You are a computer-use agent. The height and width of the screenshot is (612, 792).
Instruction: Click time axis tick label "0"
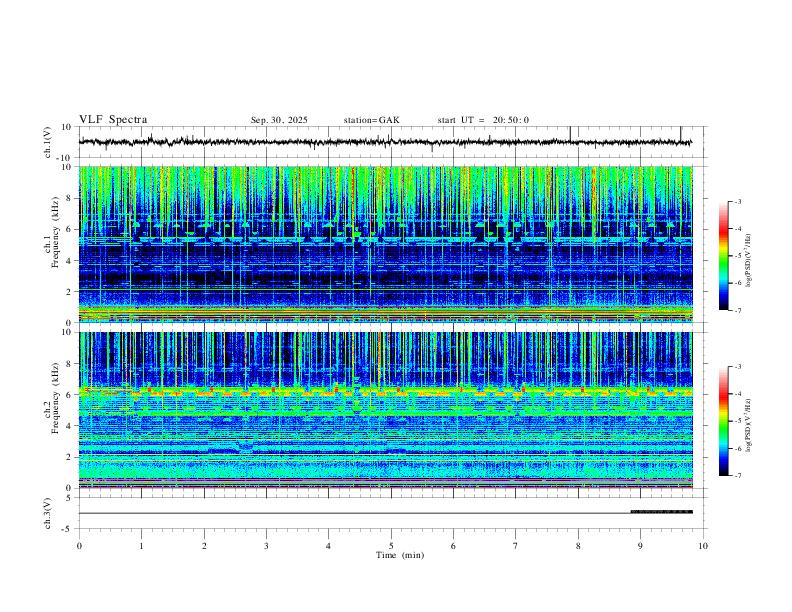pyautogui.click(x=79, y=546)
